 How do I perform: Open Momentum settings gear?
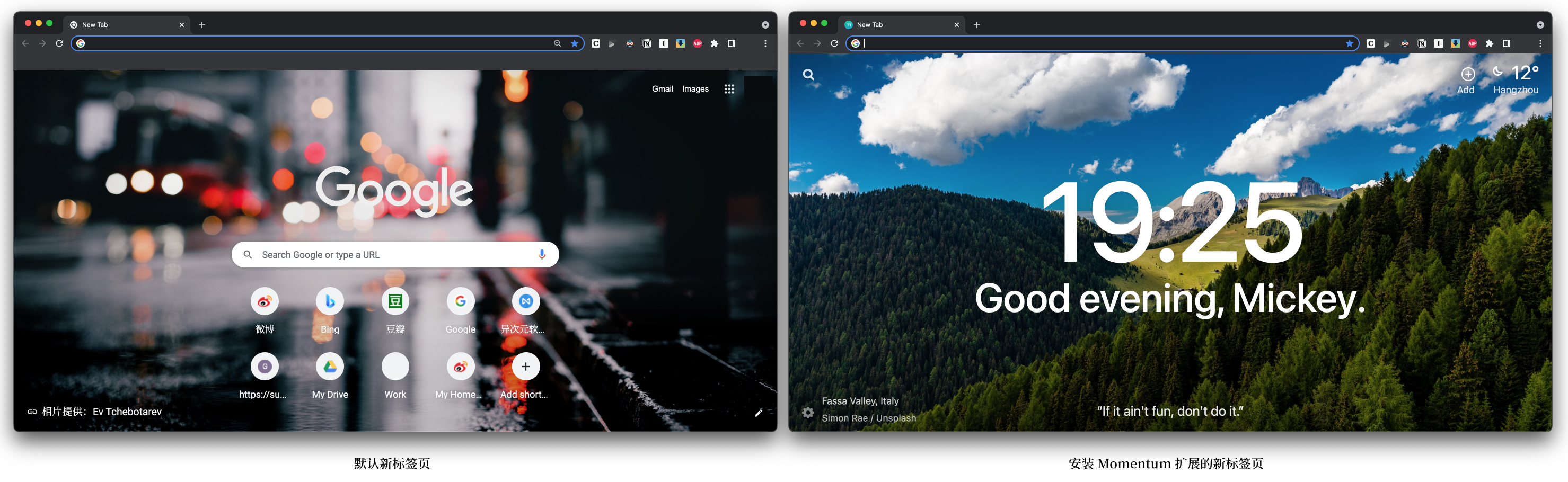click(x=808, y=413)
